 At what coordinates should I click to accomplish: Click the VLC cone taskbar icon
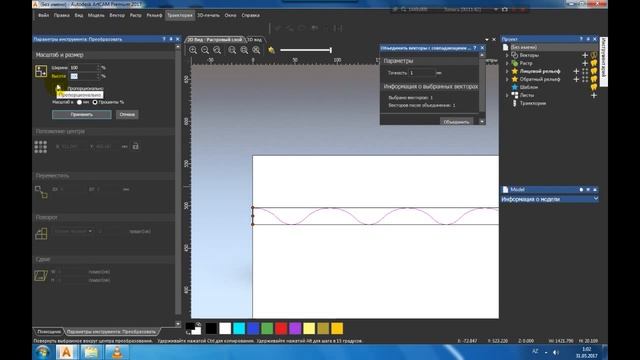[x=117, y=352]
